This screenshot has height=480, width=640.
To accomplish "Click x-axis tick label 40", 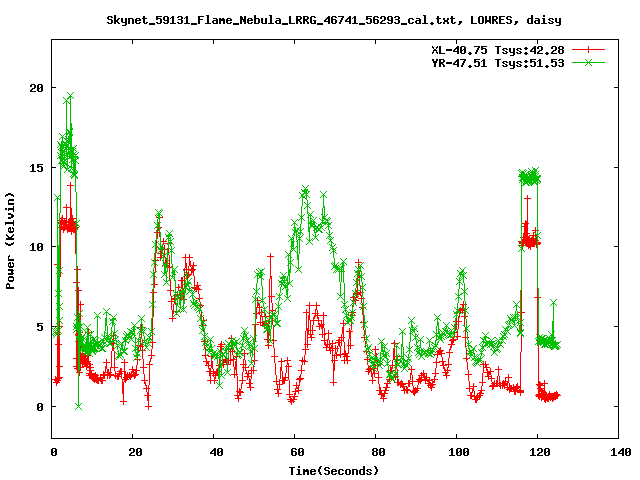I will 216,452.
